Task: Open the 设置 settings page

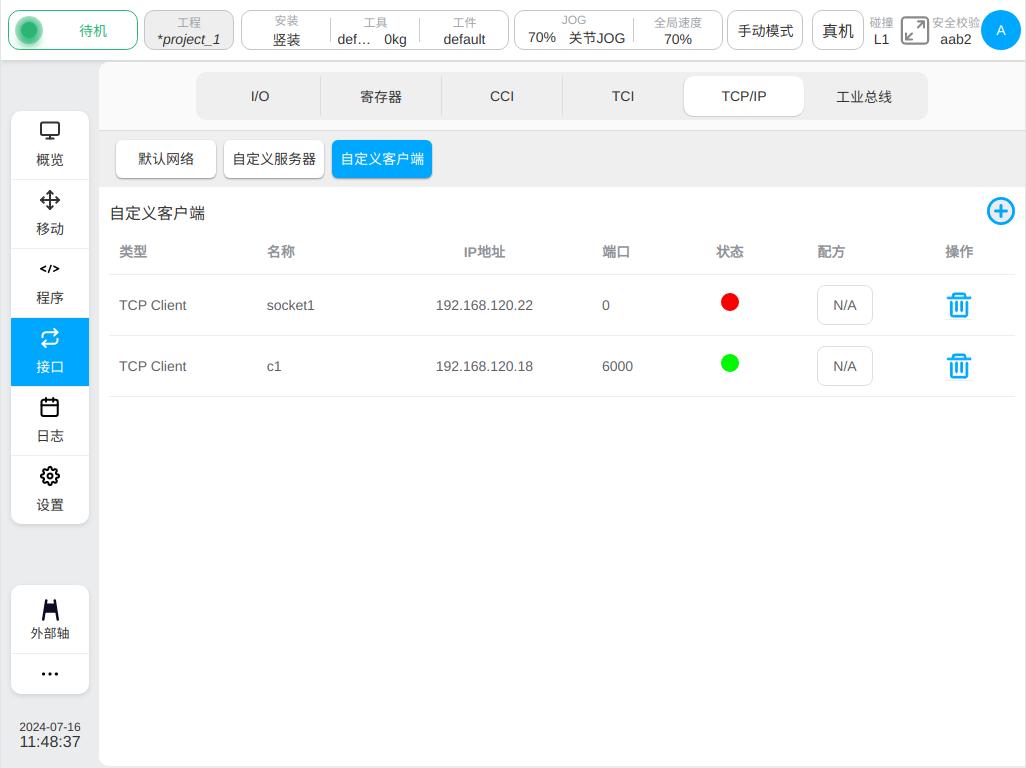Action: (x=50, y=490)
